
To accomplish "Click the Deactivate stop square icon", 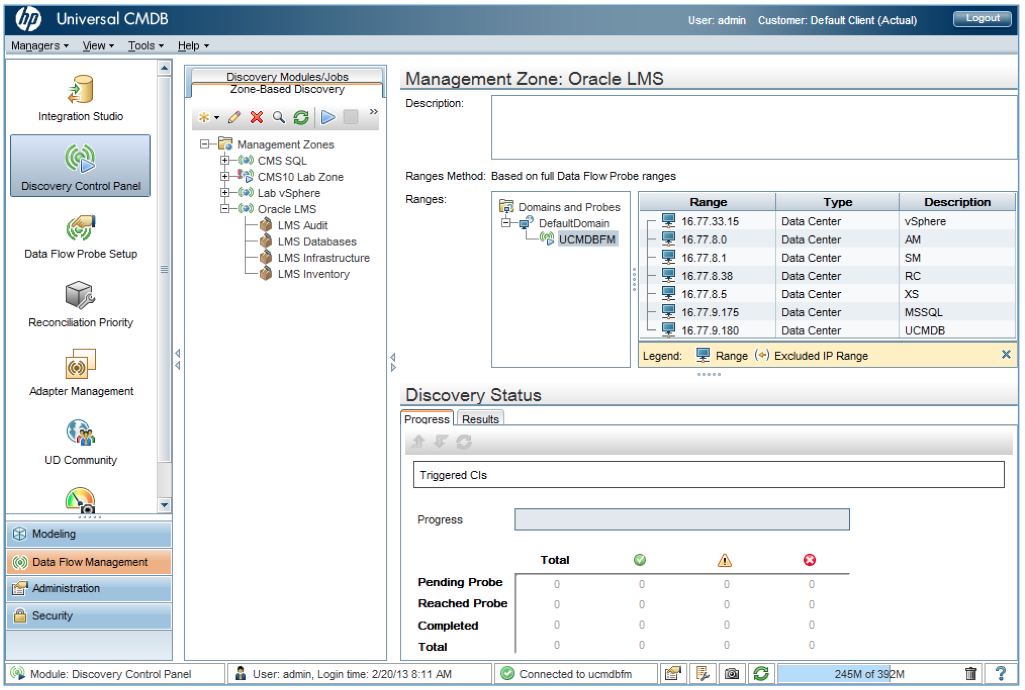I will click(351, 118).
